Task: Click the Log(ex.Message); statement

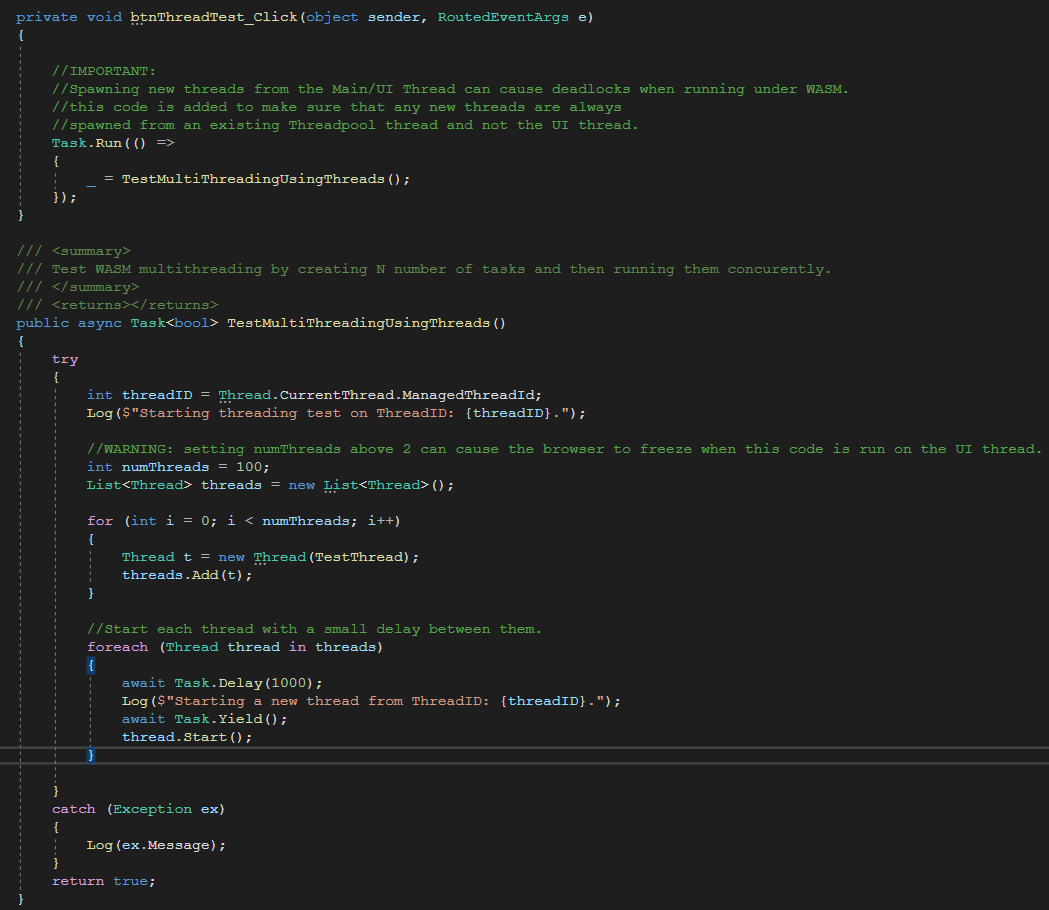Action: tap(157, 845)
